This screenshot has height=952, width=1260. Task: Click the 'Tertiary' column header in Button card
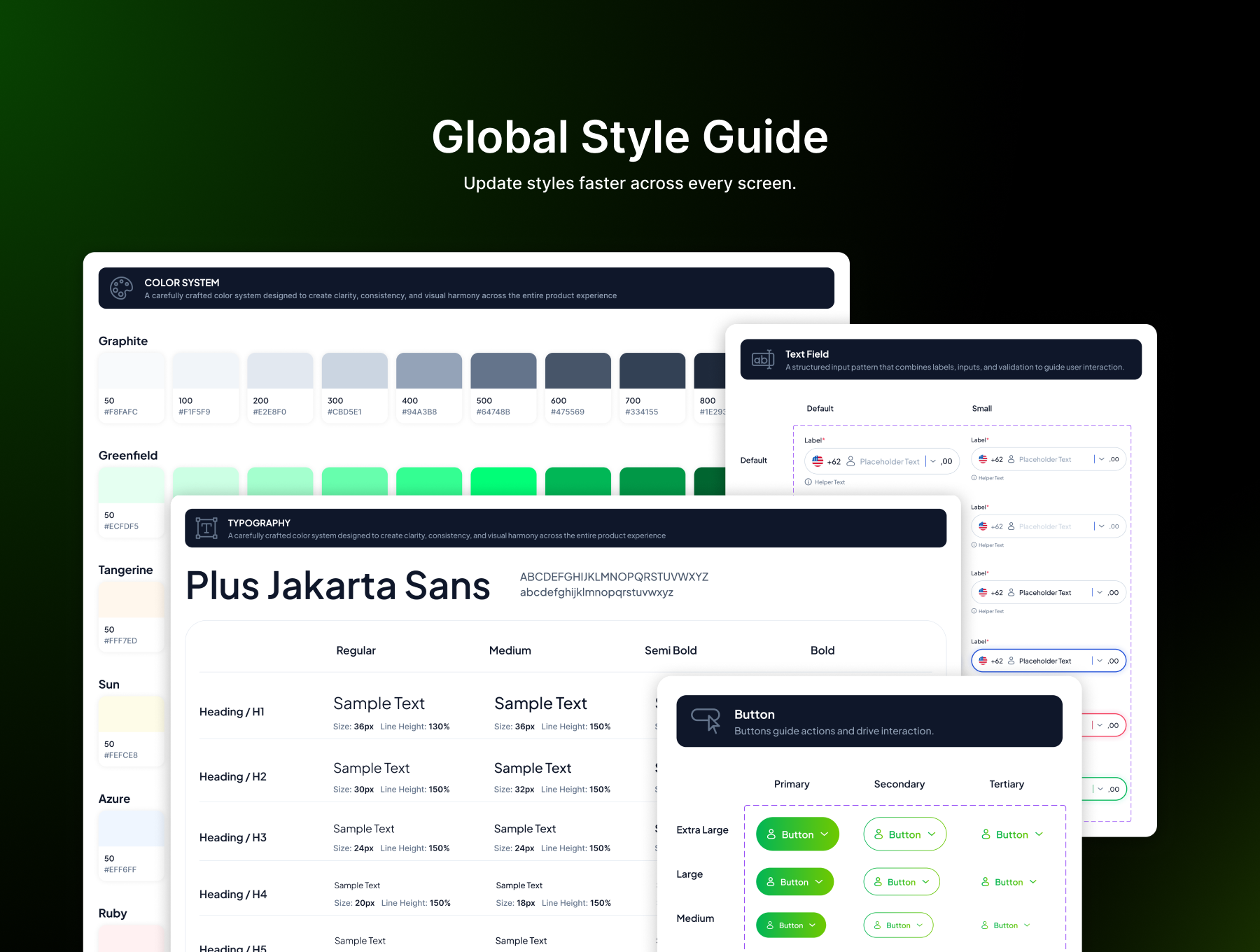click(1007, 784)
